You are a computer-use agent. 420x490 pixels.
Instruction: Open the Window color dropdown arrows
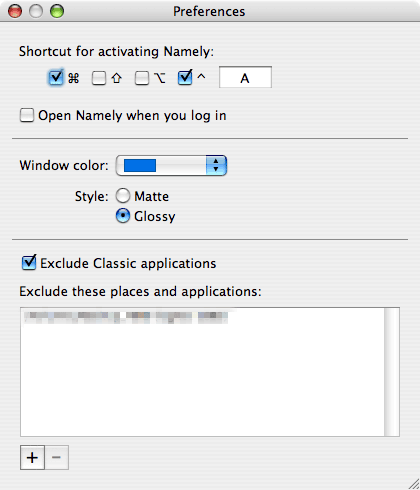(216, 165)
